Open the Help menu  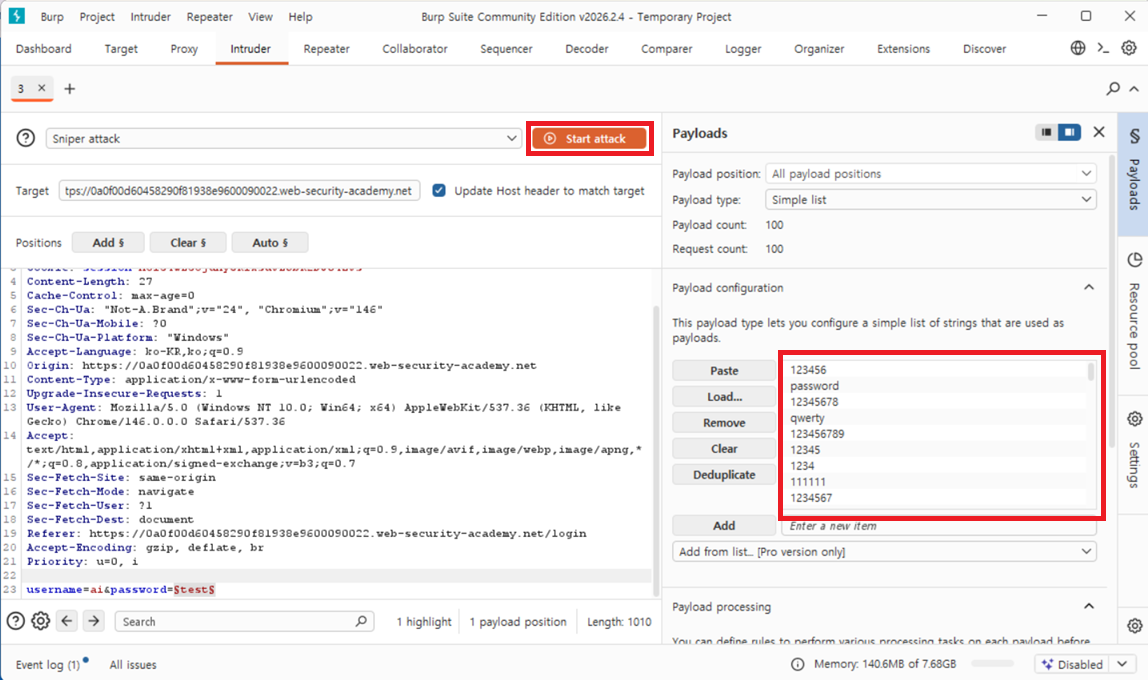click(x=300, y=16)
